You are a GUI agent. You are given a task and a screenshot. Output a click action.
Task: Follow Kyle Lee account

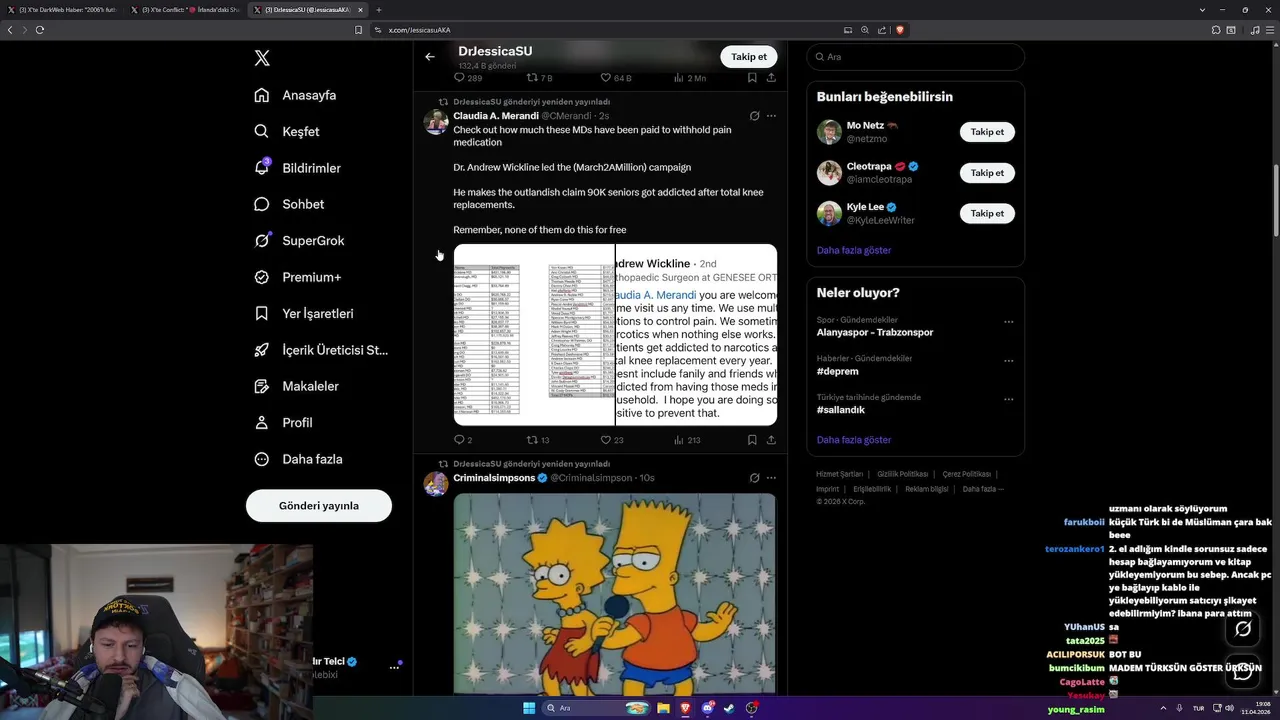987,213
